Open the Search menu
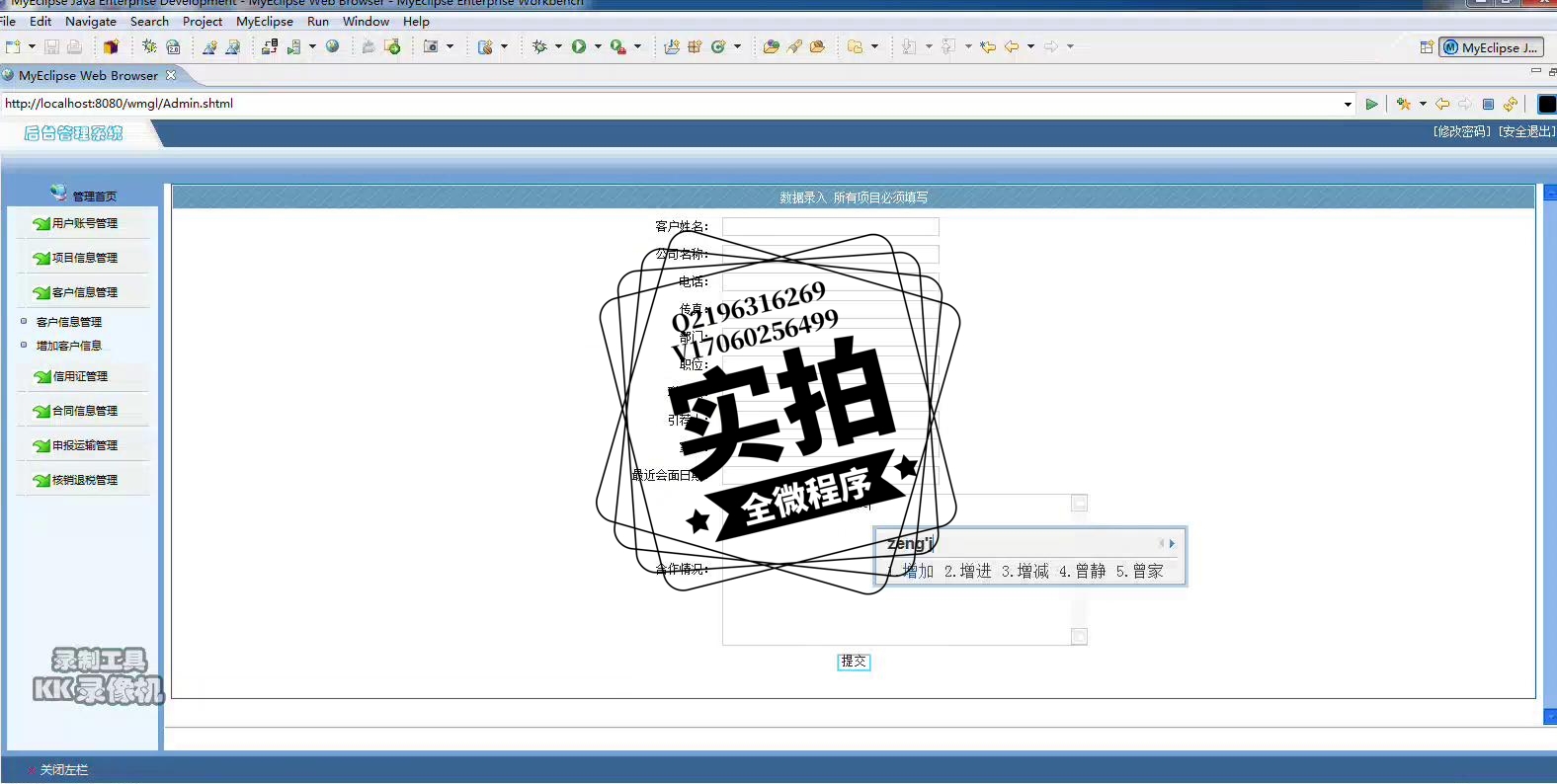The image size is (1557, 784). pos(149,21)
